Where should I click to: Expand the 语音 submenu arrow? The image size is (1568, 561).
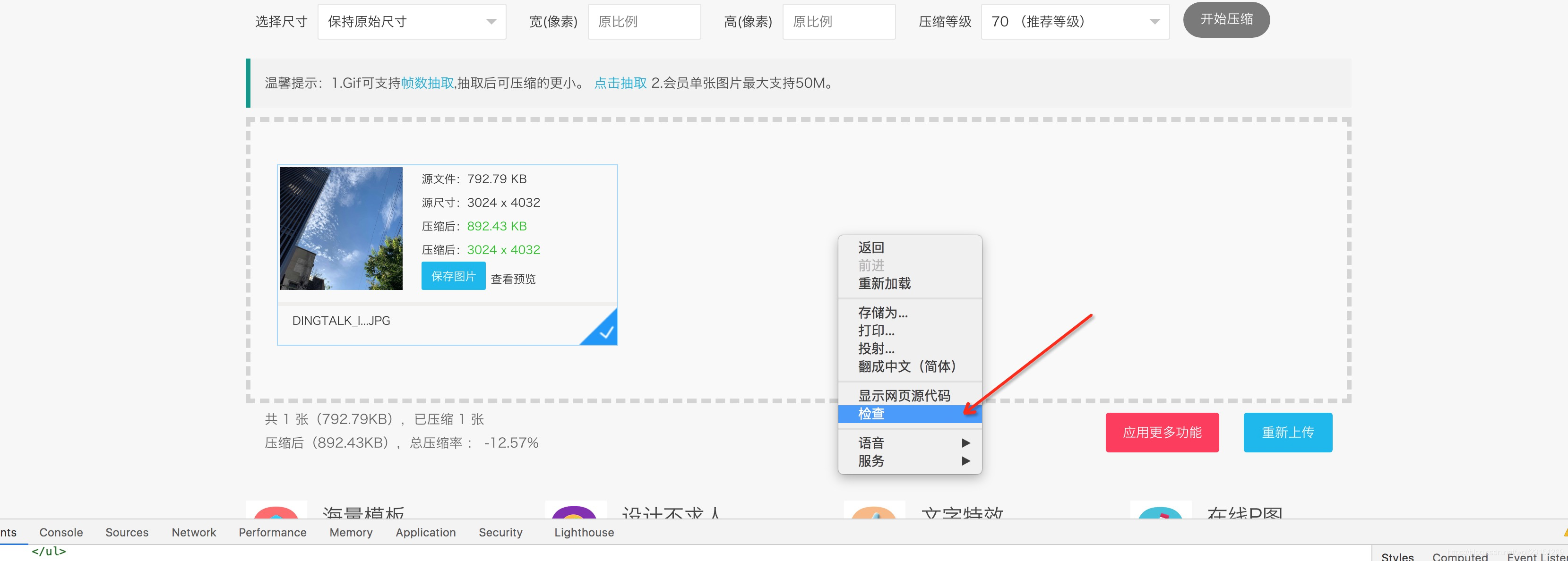coord(965,443)
